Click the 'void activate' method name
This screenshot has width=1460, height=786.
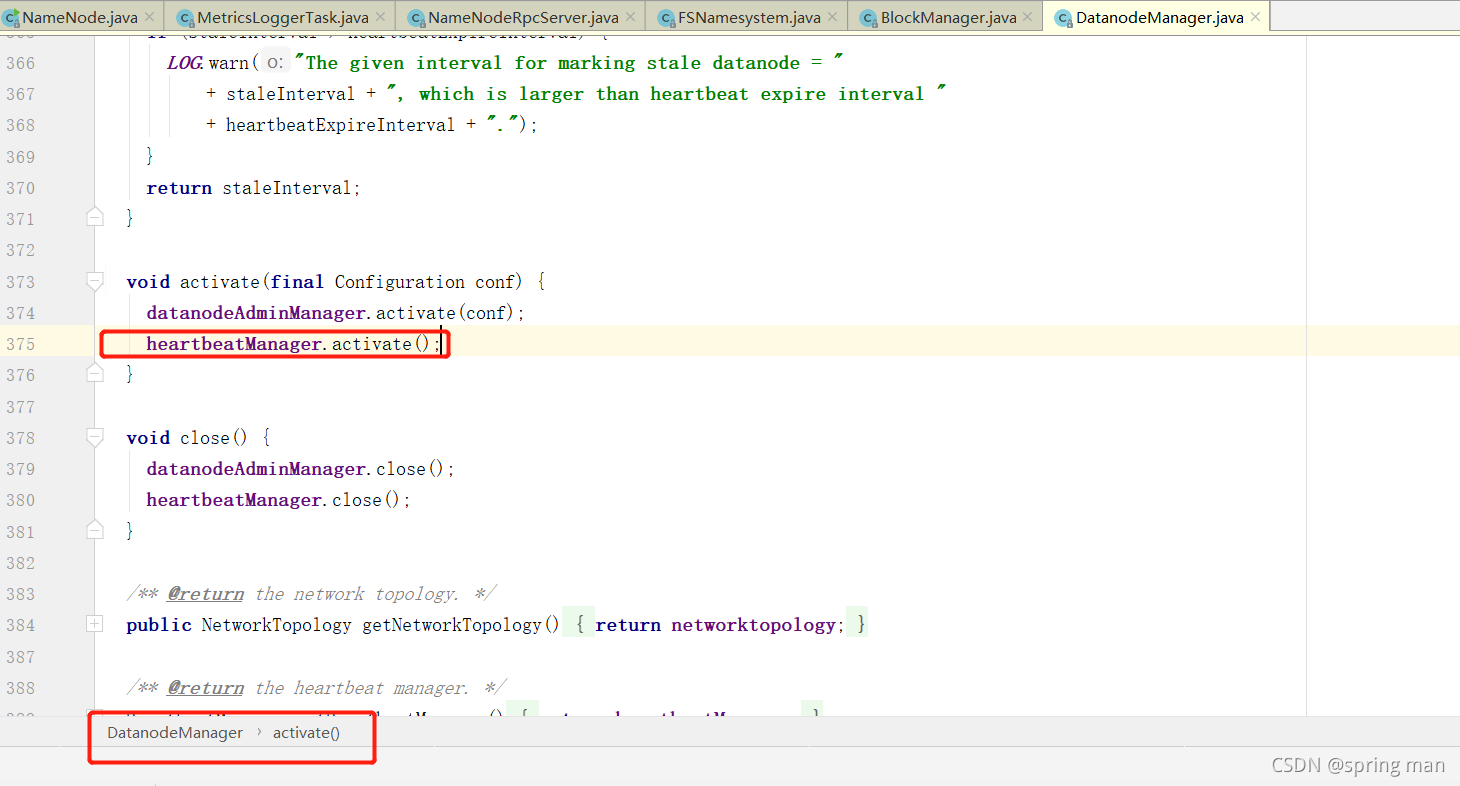pos(222,282)
